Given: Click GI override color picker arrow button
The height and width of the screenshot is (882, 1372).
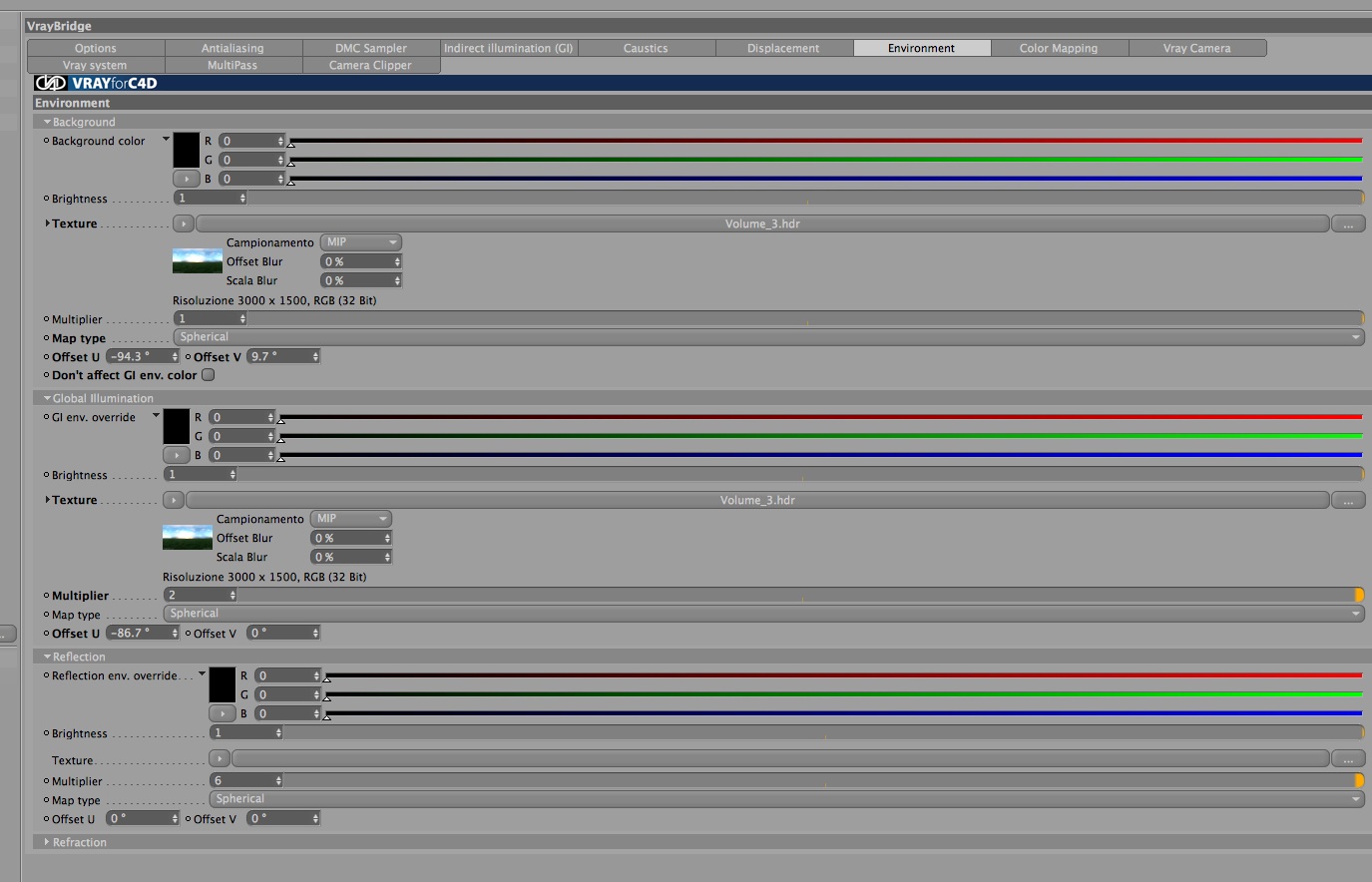Looking at the screenshot, I should tap(177, 455).
